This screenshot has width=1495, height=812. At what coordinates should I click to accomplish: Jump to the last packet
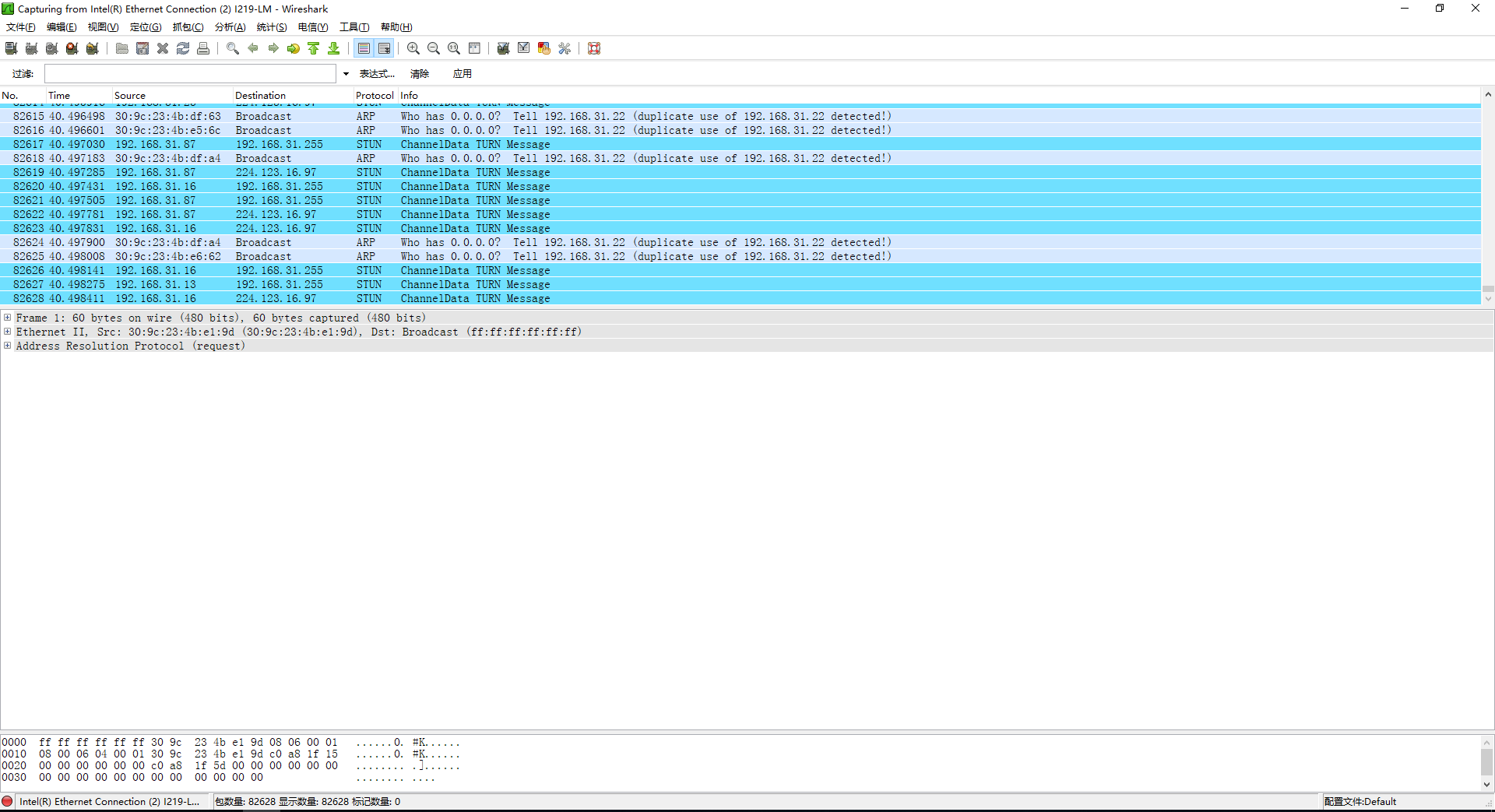click(334, 48)
